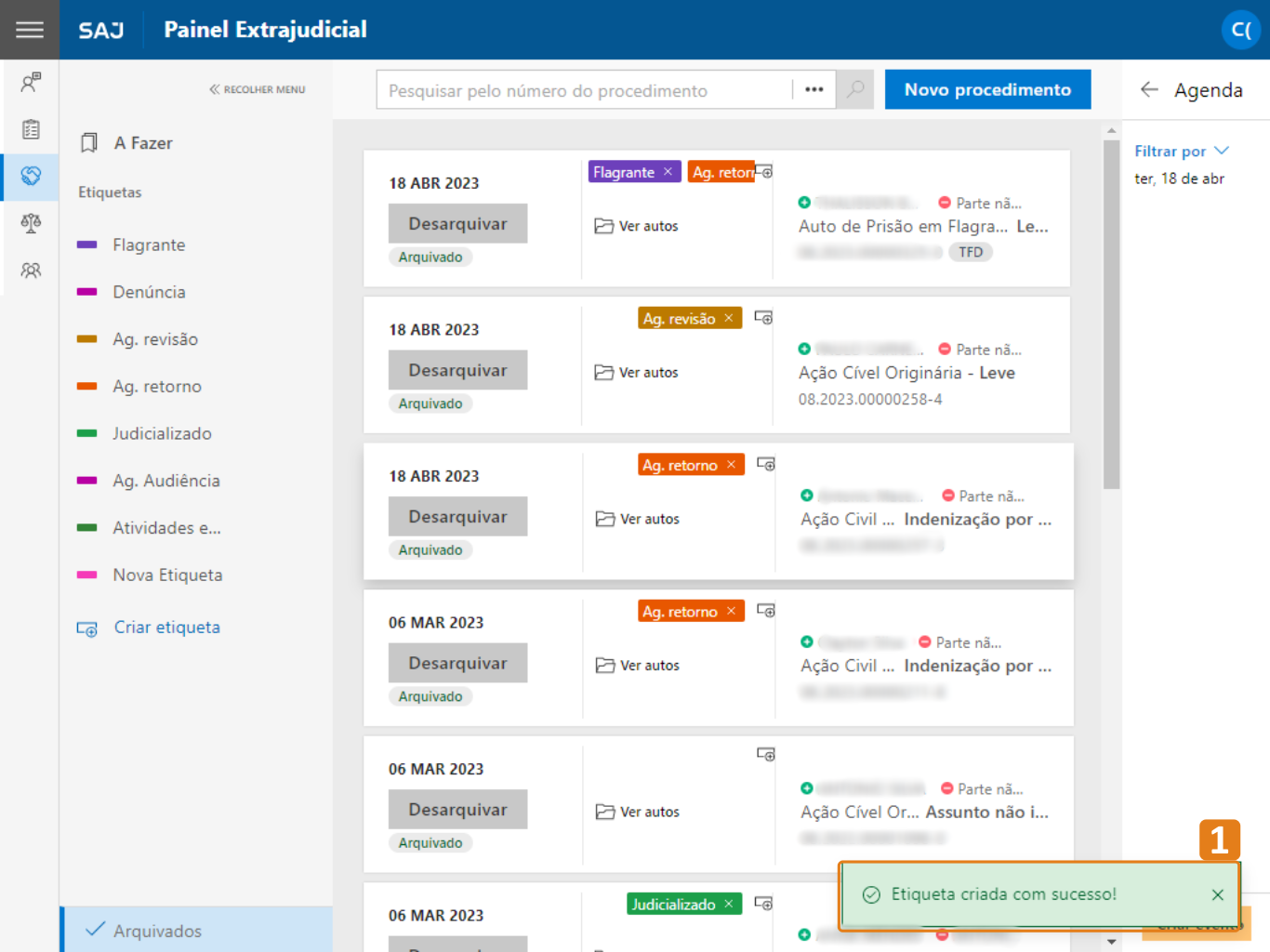
Task: Add label icon on 06 MAR Ação Civil Indenização card
Action: [x=766, y=611]
